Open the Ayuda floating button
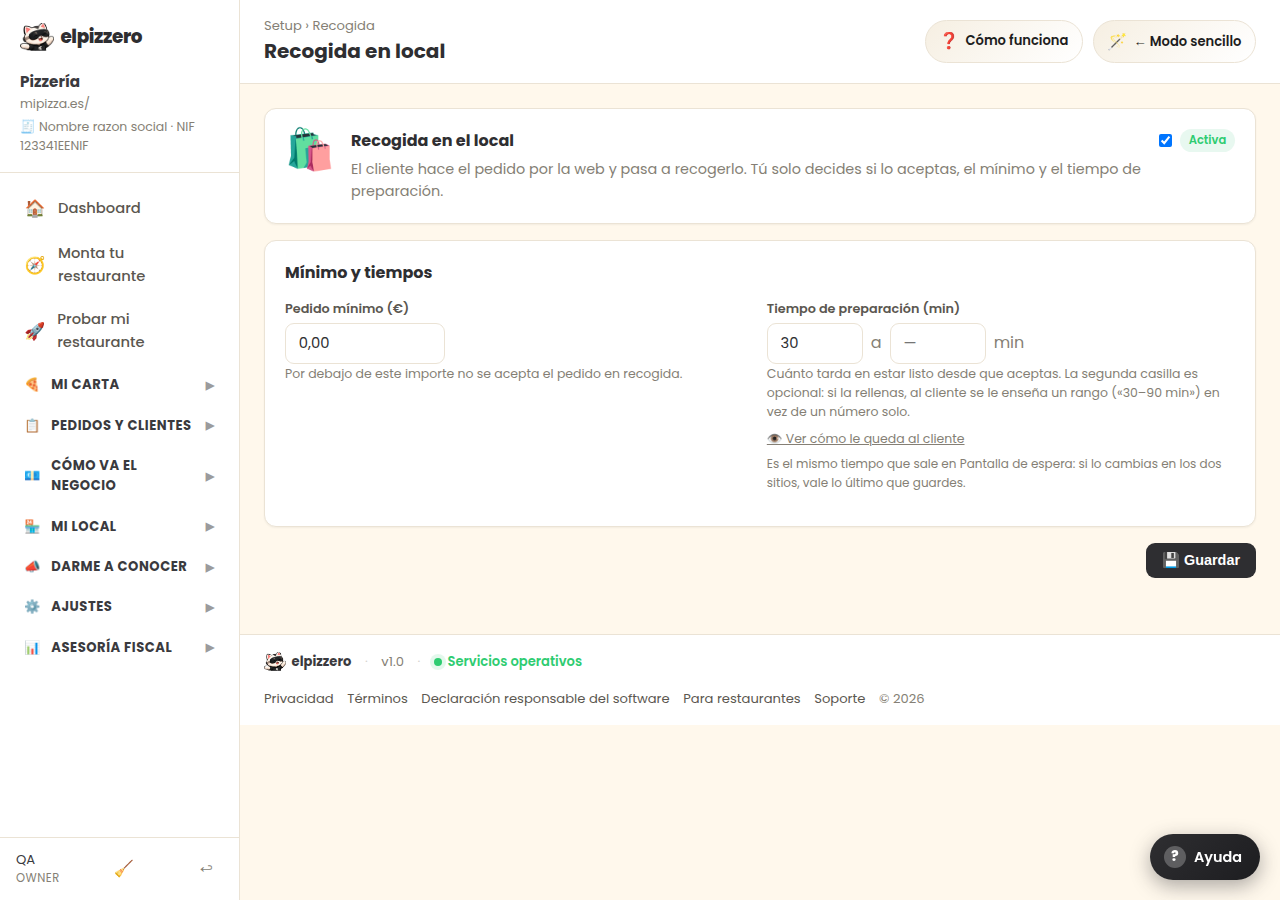 pos(1205,857)
